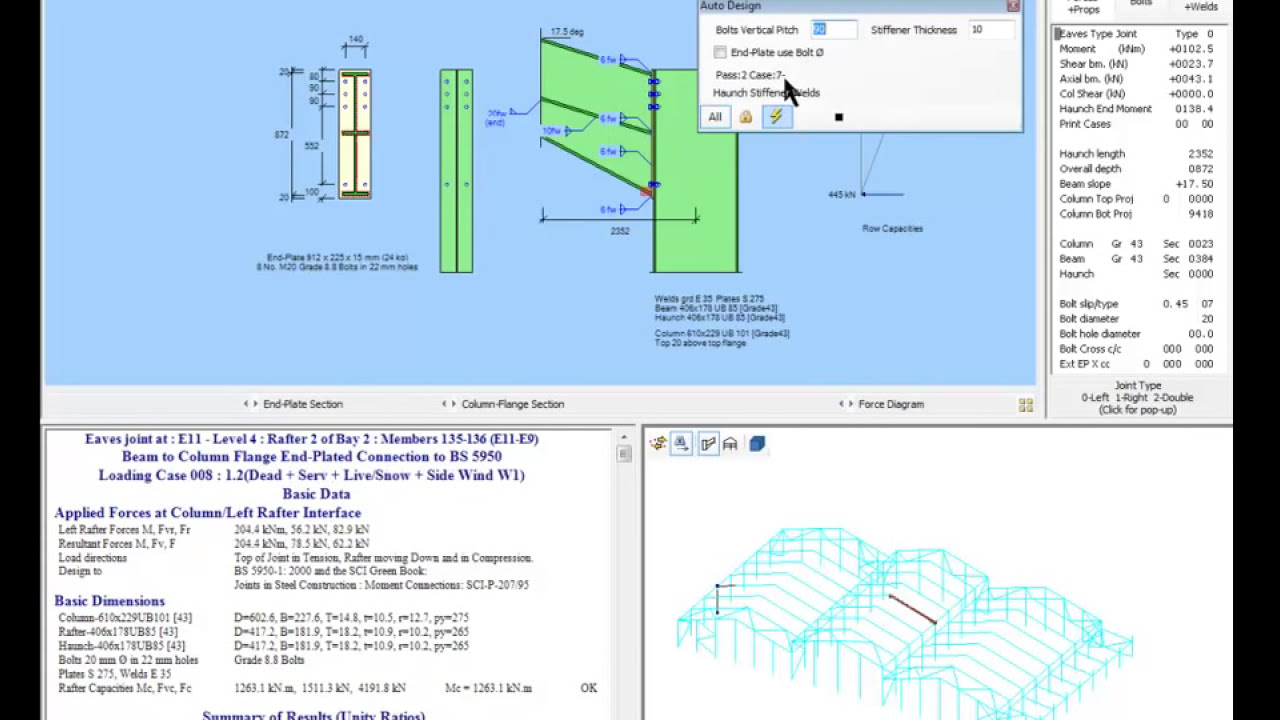
Task: Select the Haunch length row
Action: [1137, 154]
